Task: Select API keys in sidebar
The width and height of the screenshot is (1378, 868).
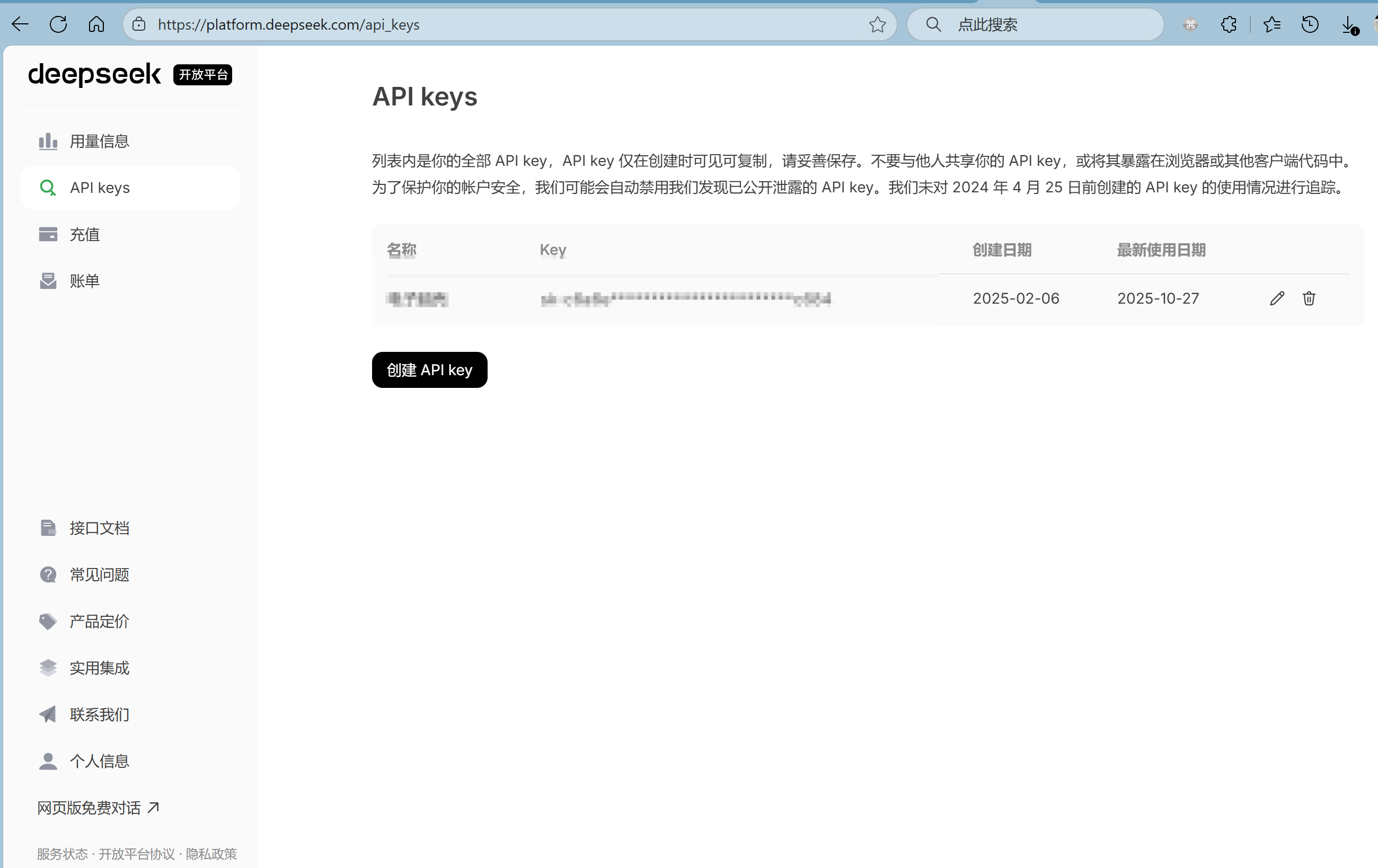Action: pyautogui.click(x=100, y=188)
